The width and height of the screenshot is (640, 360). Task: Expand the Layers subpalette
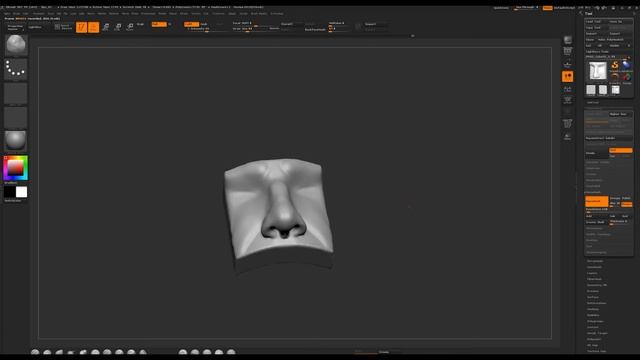pos(592,273)
